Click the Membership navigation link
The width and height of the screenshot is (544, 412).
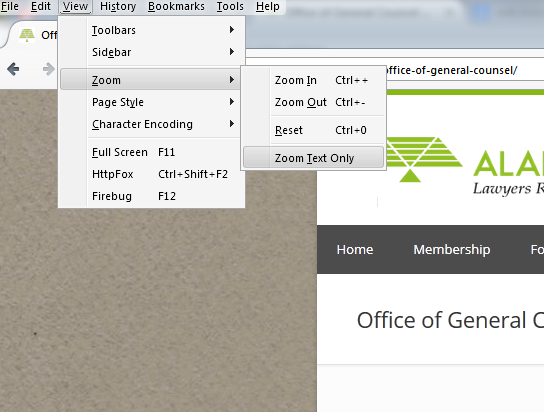tap(451, 249)
